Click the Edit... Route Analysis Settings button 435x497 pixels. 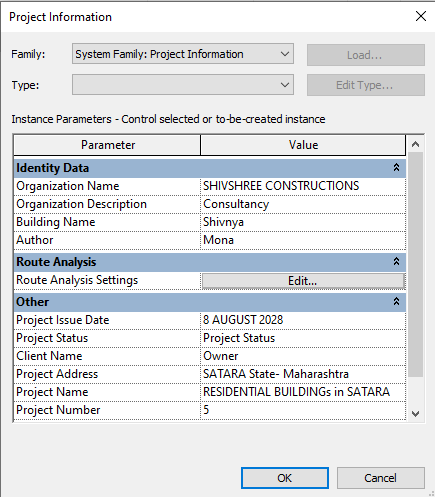303,281
